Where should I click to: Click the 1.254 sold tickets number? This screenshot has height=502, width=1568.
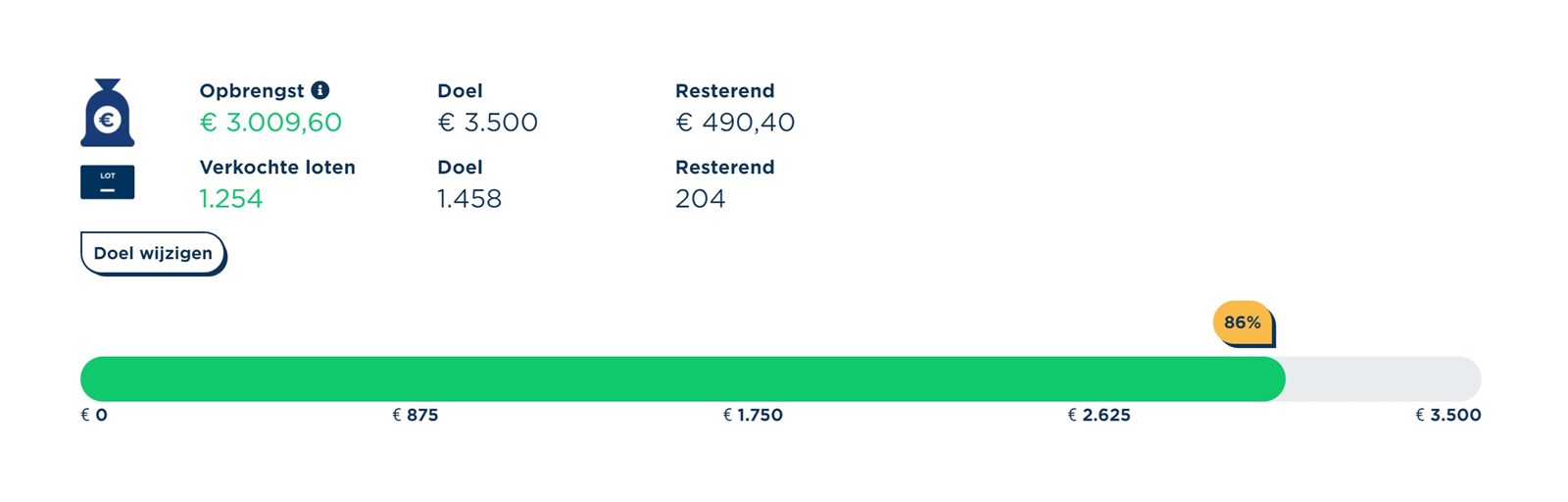[231, 199]
